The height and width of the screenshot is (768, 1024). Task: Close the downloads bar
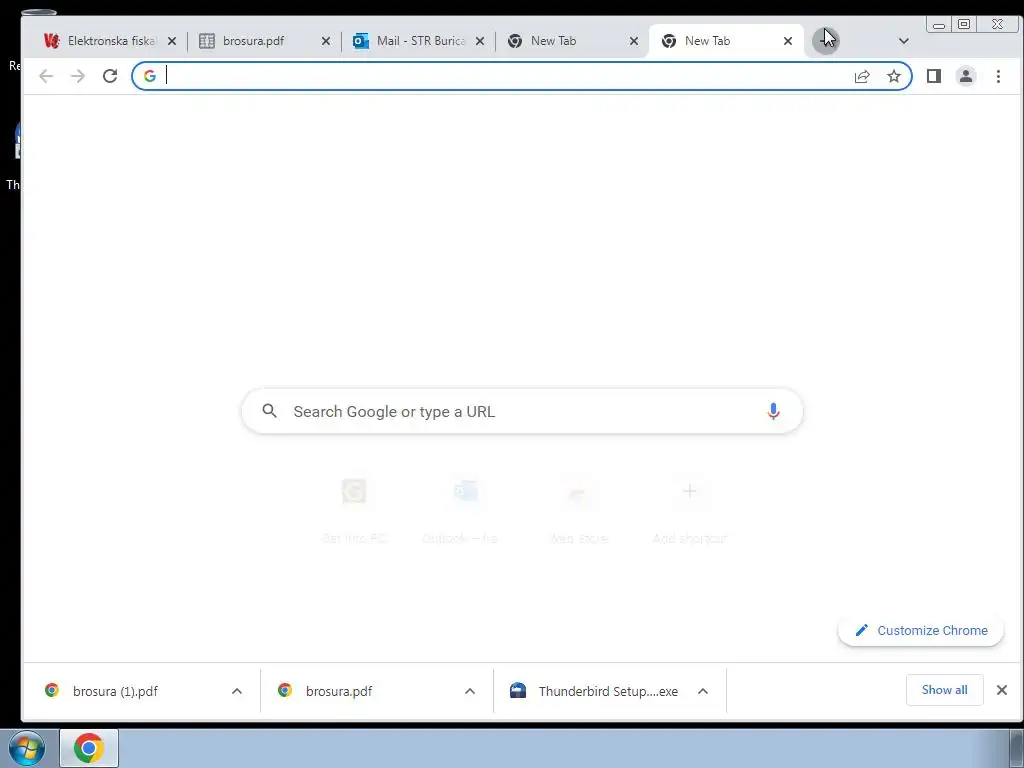click(1002, 690)
